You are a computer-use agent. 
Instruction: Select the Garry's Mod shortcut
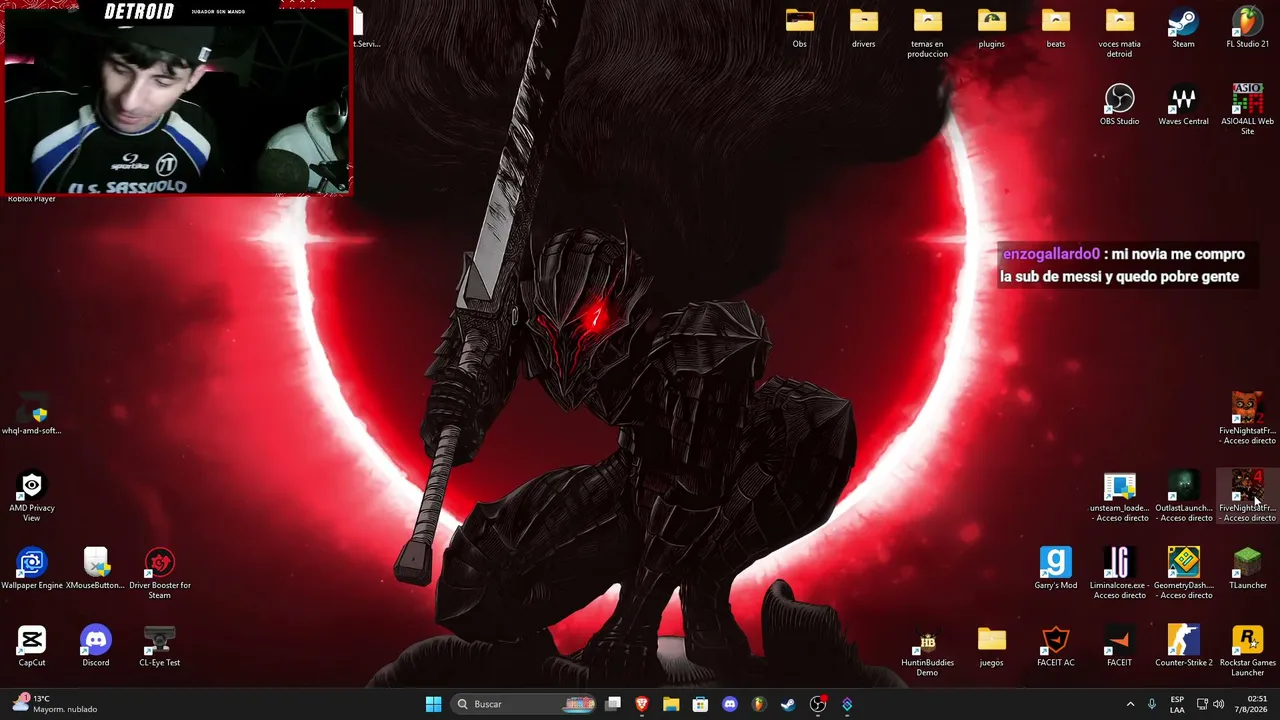(1055, 568)
